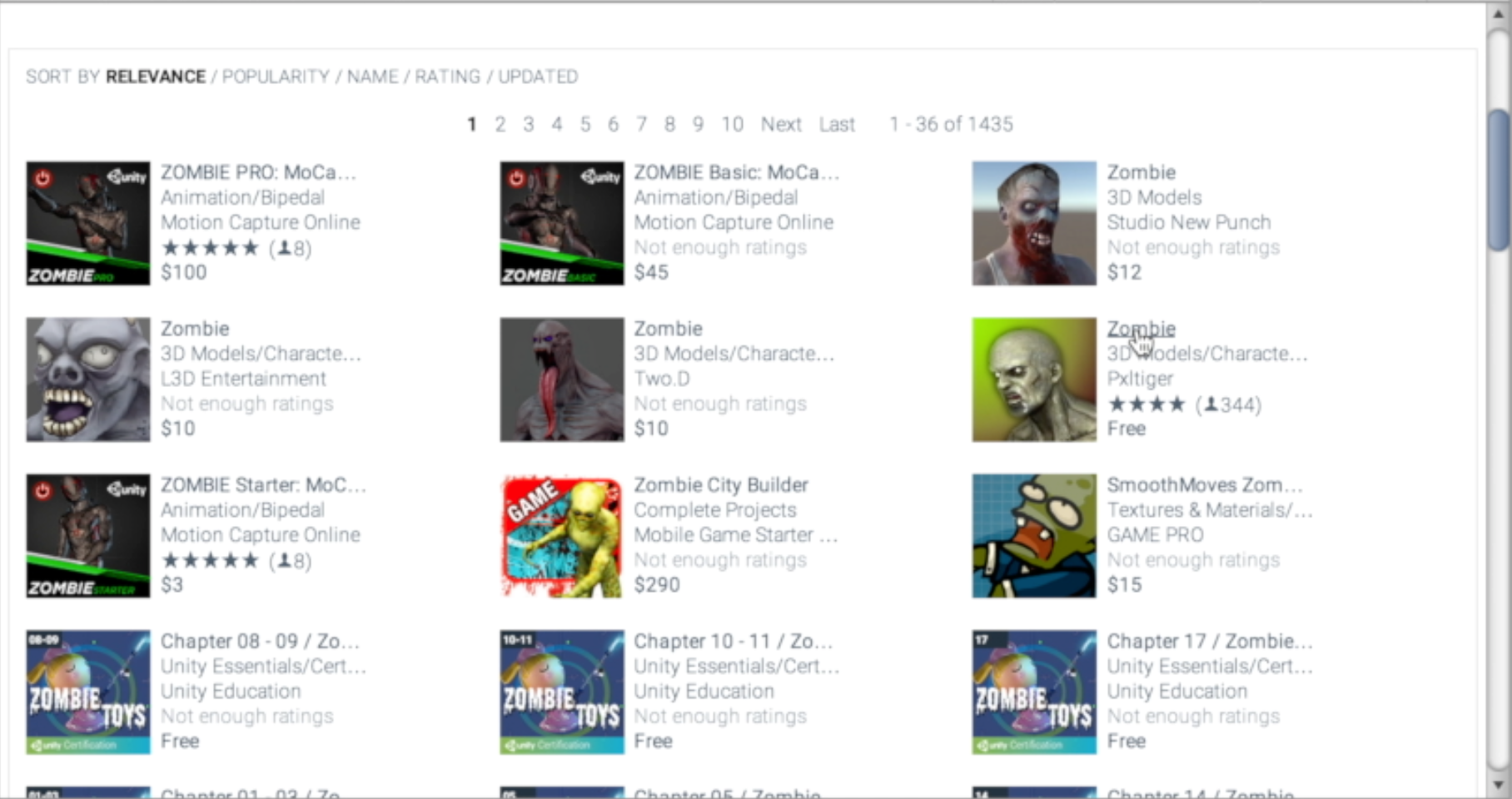Open the L3D Entertainment zombie thumbnail
The image size is (1512, 799).
point(88,380)
